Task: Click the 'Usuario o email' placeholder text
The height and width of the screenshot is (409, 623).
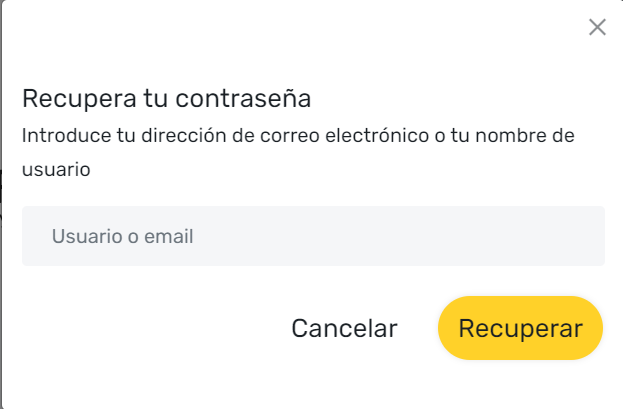Action: [122, 237]
